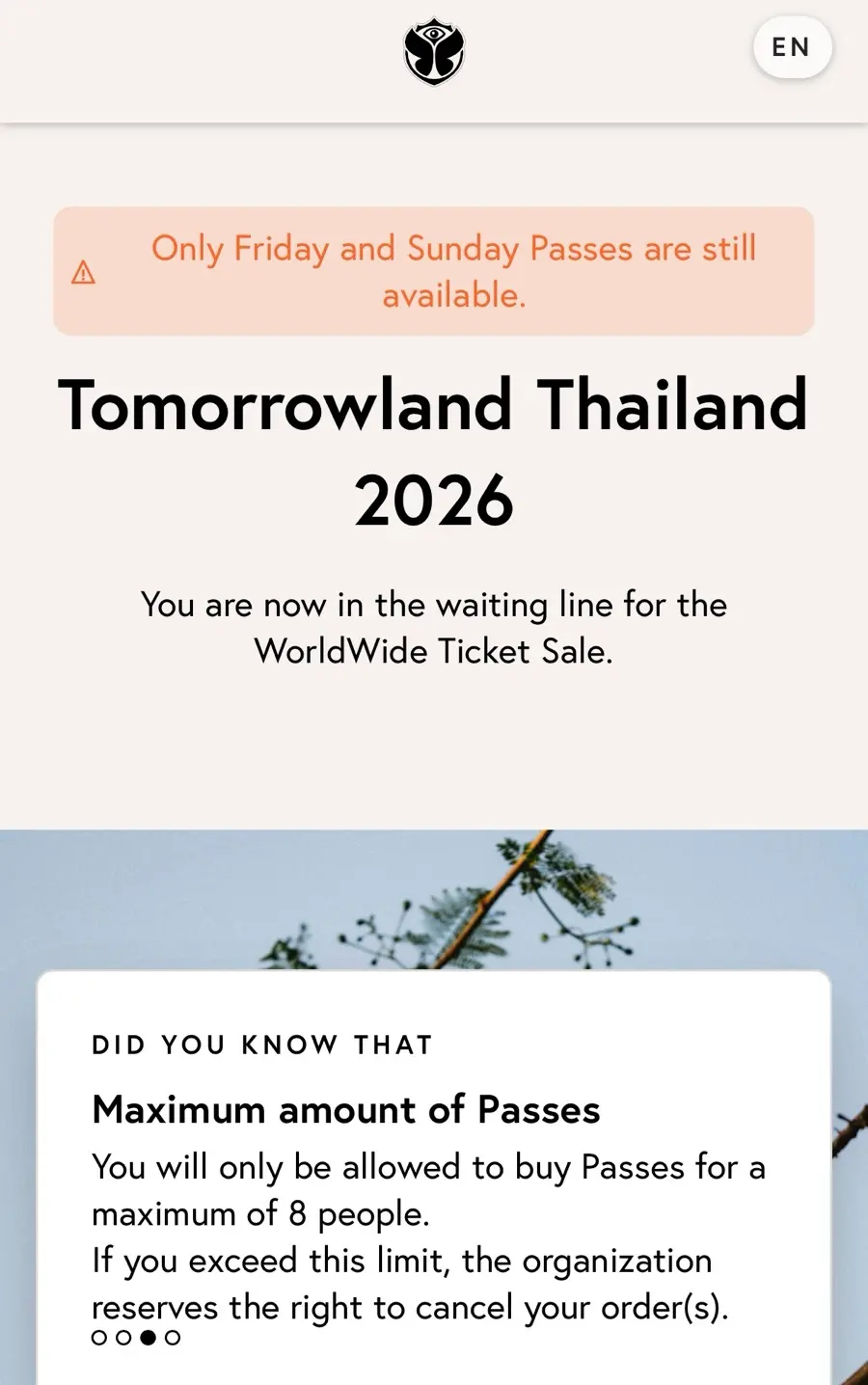
Task: Tap the tree branch photo above the card
Action: click(434, 899)
